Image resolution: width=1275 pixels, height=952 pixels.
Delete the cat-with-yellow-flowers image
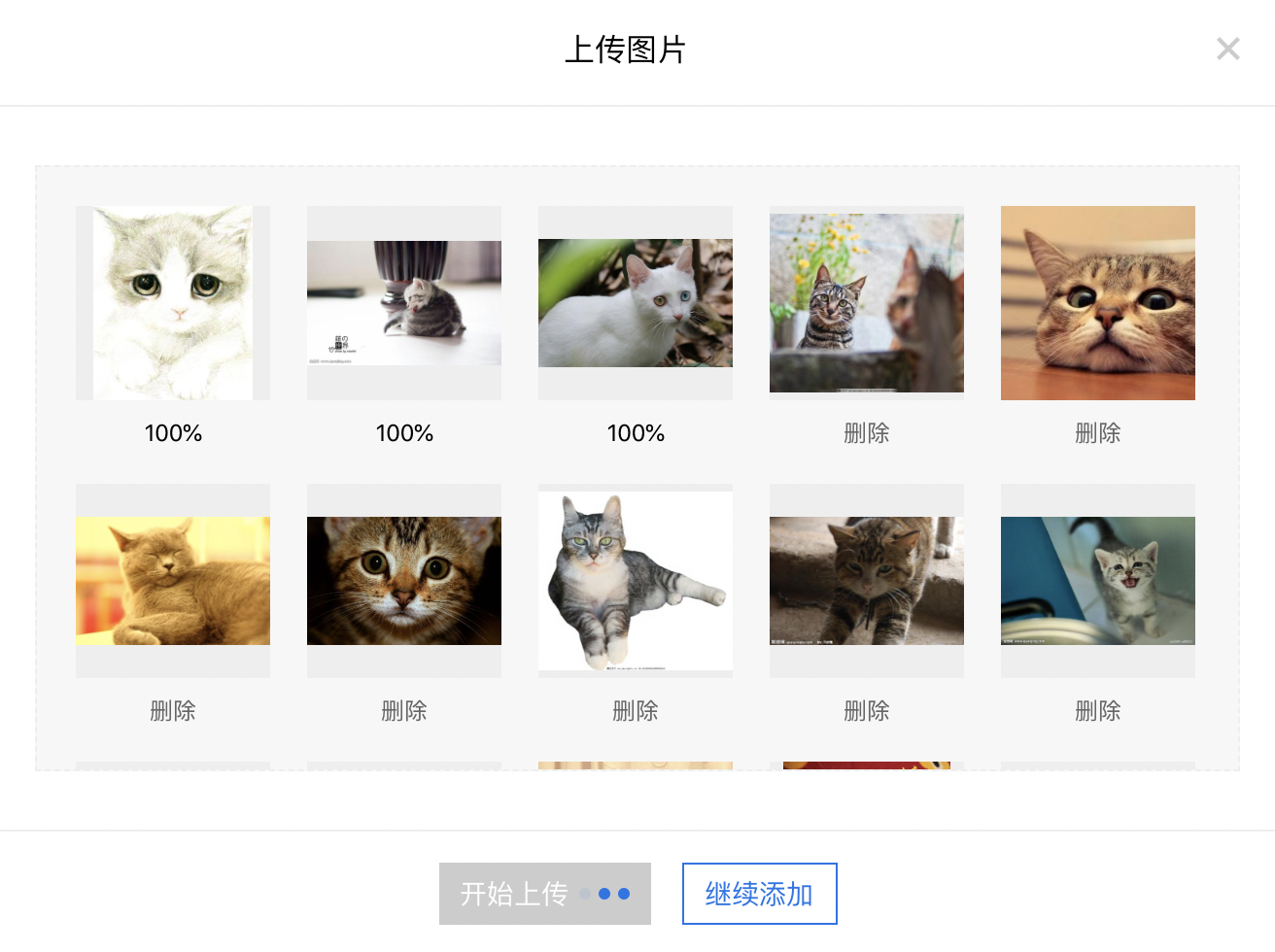(867, 433)
